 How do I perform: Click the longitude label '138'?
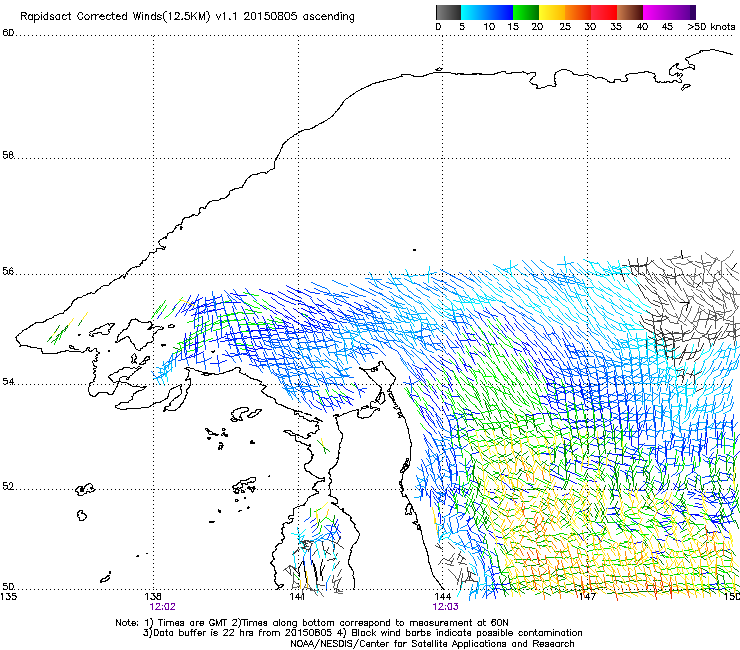point(153,596)
